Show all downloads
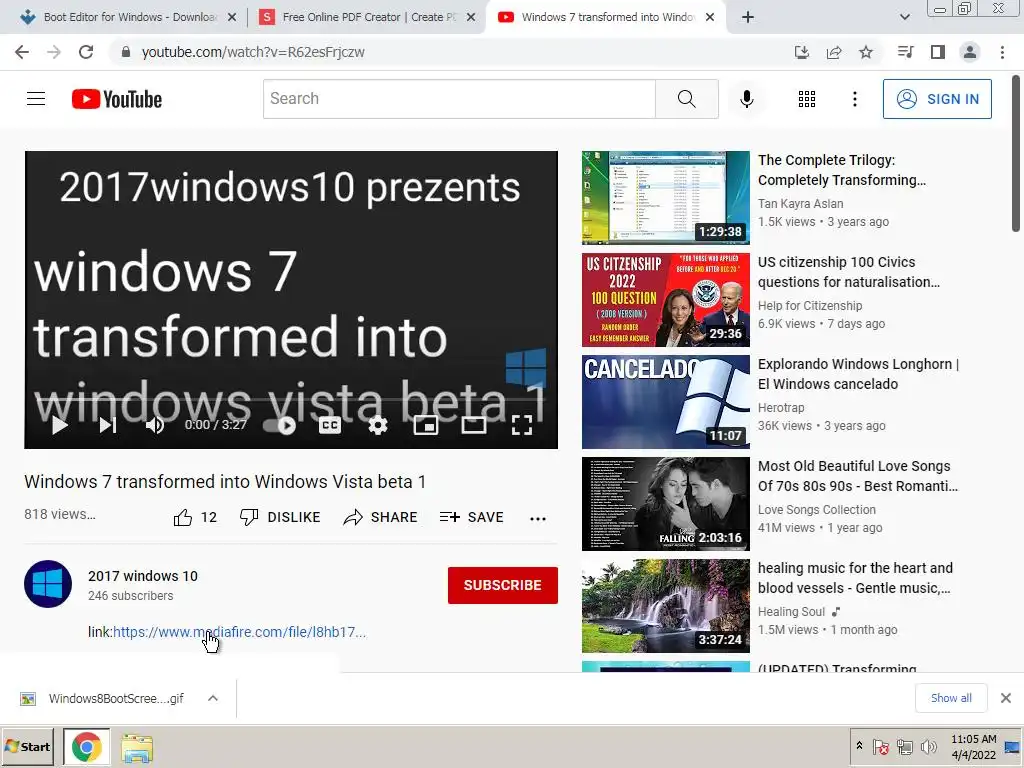Screen dimensions: 1024x768 pyautogui.click(x=951, y=698)
